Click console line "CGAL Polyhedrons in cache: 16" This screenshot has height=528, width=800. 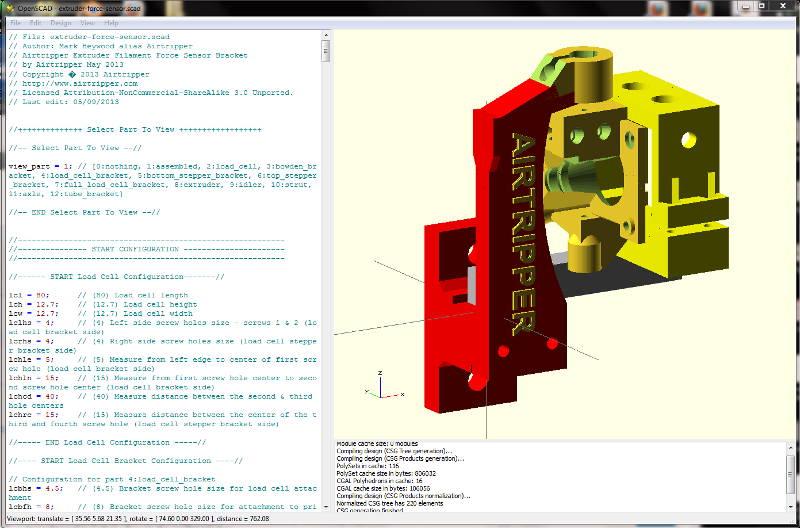(x=378, y=481)
